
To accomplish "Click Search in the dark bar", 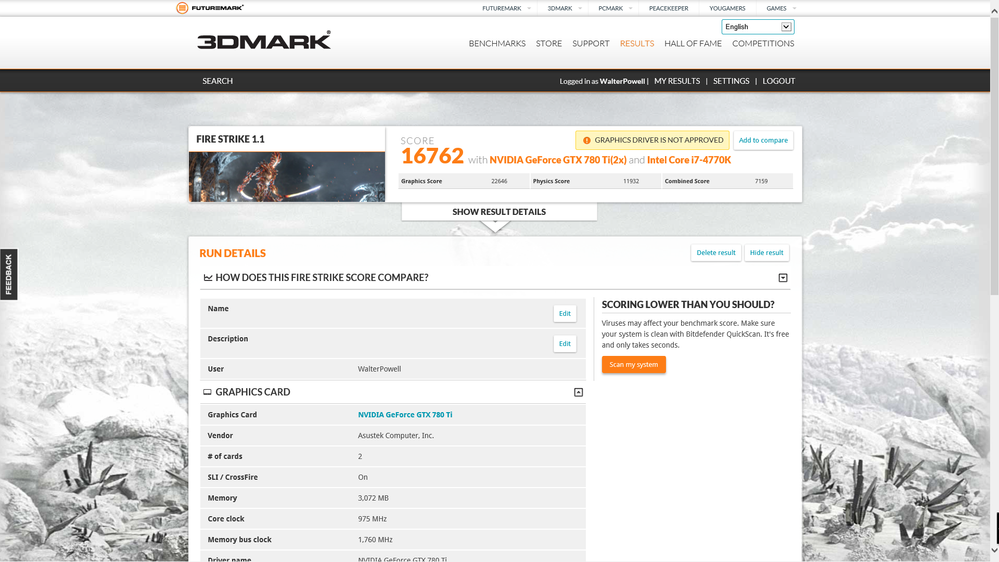I will coord(217,81).
